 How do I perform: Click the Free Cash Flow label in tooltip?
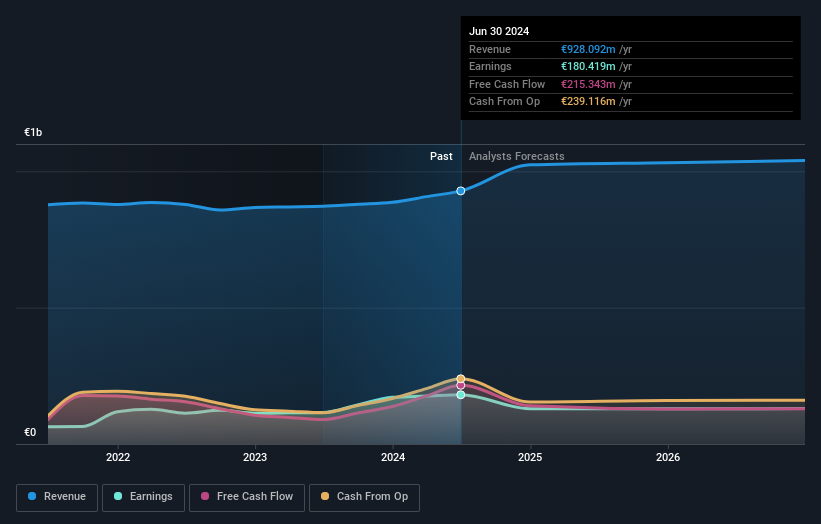pos(507,84)
